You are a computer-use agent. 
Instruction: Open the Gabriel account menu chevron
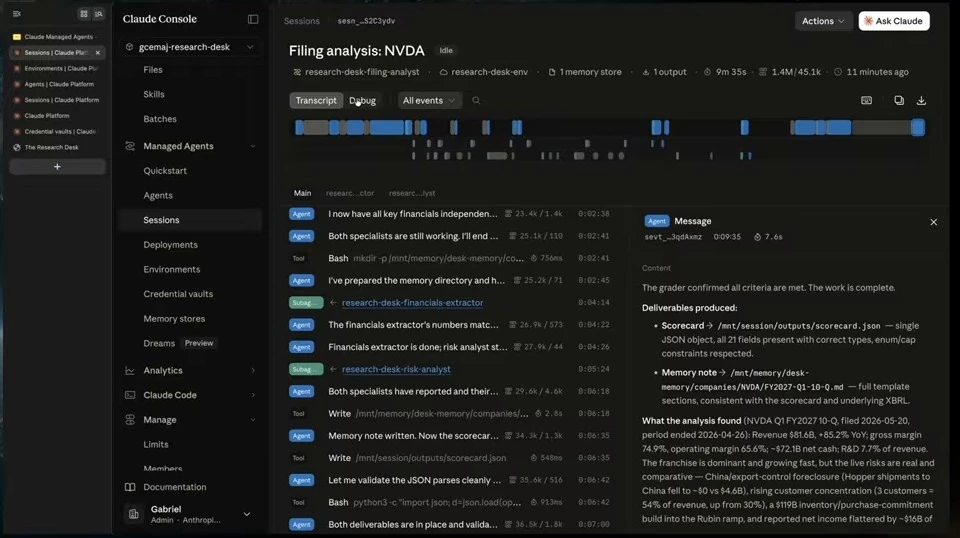[247, 514]
